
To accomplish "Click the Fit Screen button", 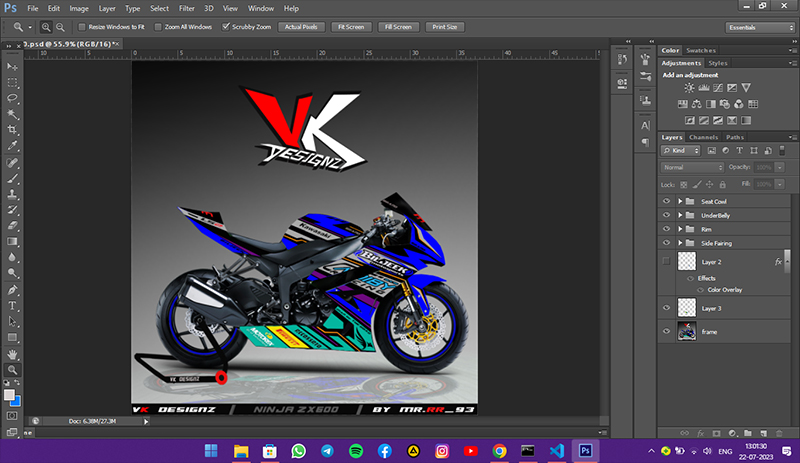I will coord(351,27).
